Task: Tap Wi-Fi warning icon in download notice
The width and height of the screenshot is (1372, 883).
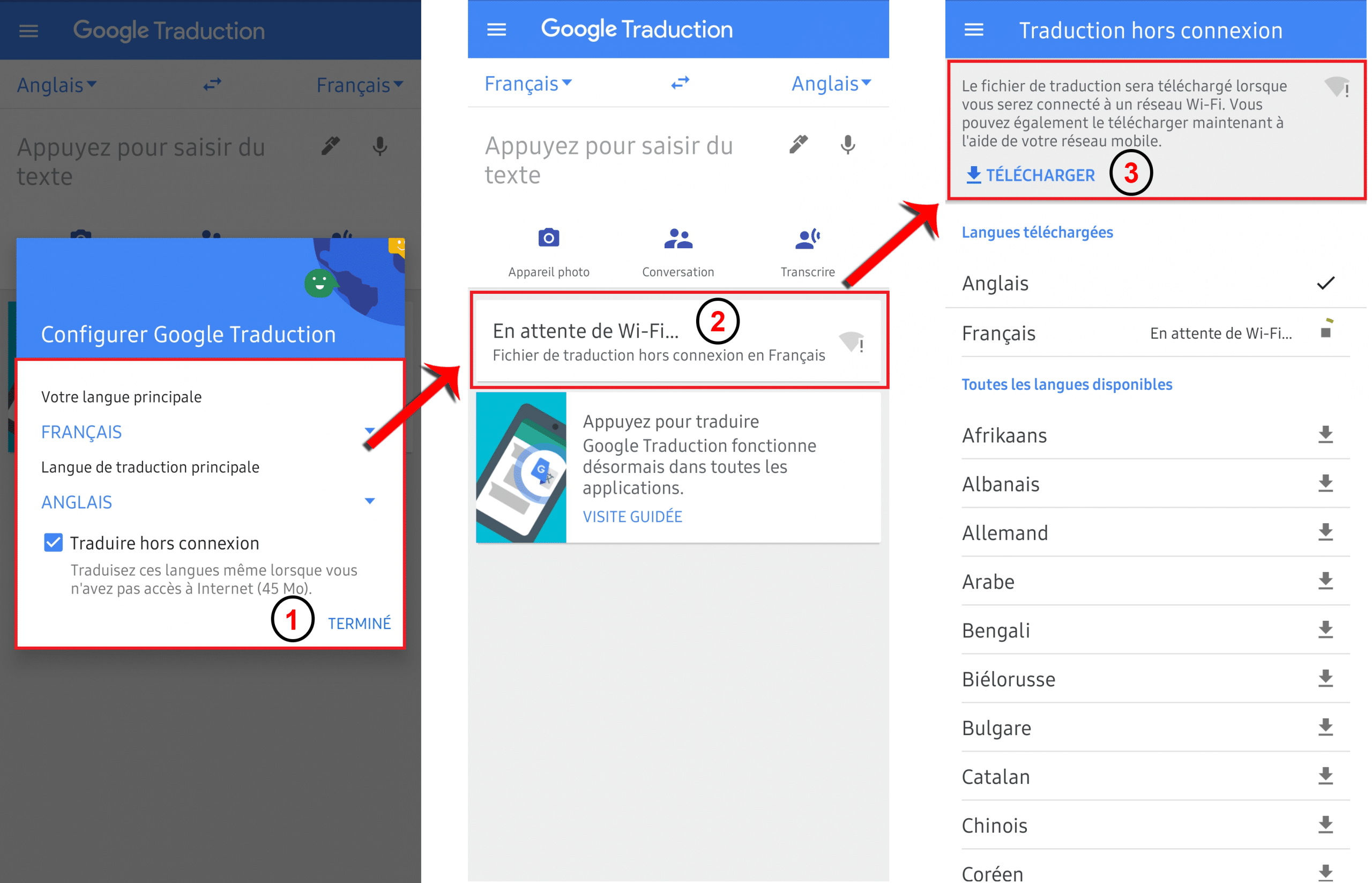Action: click(1337, 87)
